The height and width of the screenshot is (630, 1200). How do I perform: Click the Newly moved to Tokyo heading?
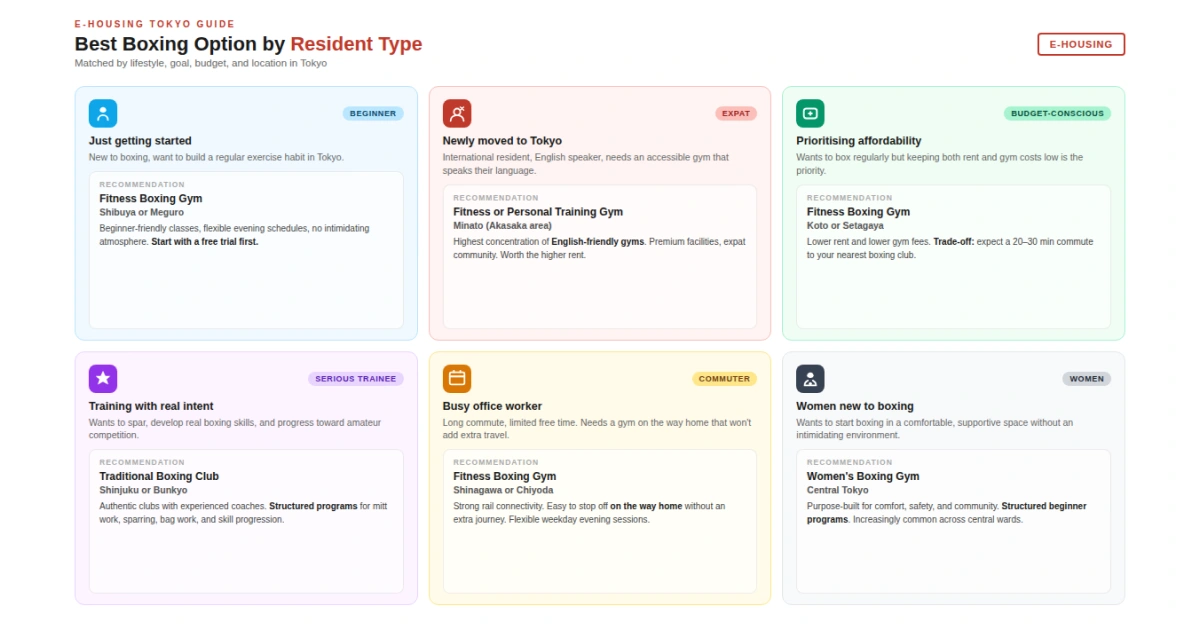click(x=502, y=141)
